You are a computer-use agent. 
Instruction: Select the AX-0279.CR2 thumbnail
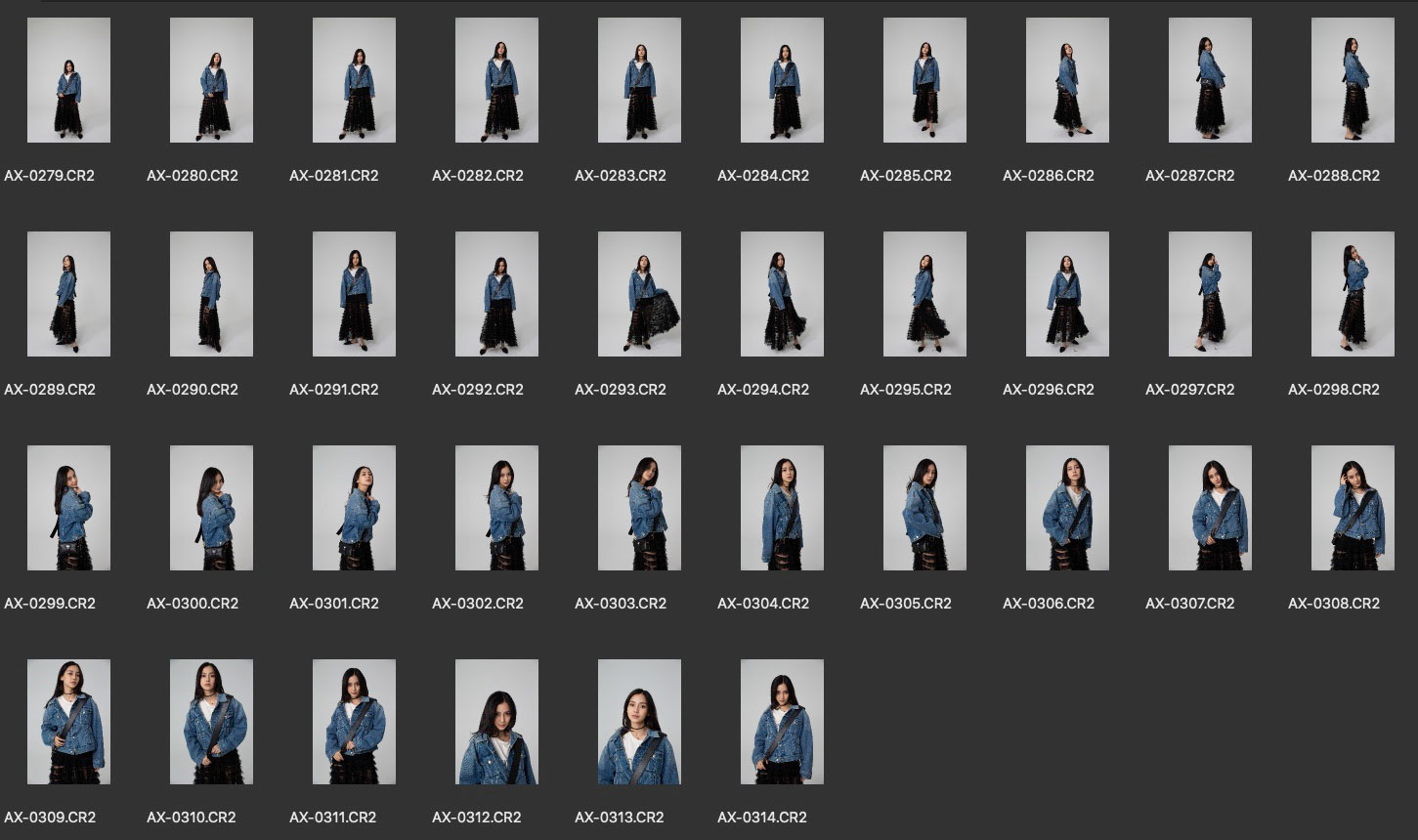(x=68, y=80)
